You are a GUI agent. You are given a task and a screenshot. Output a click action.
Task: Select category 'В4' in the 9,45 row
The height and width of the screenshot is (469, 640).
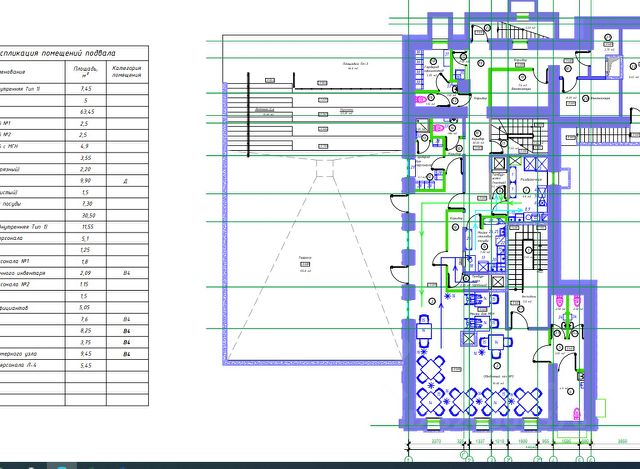click(127, 354)
